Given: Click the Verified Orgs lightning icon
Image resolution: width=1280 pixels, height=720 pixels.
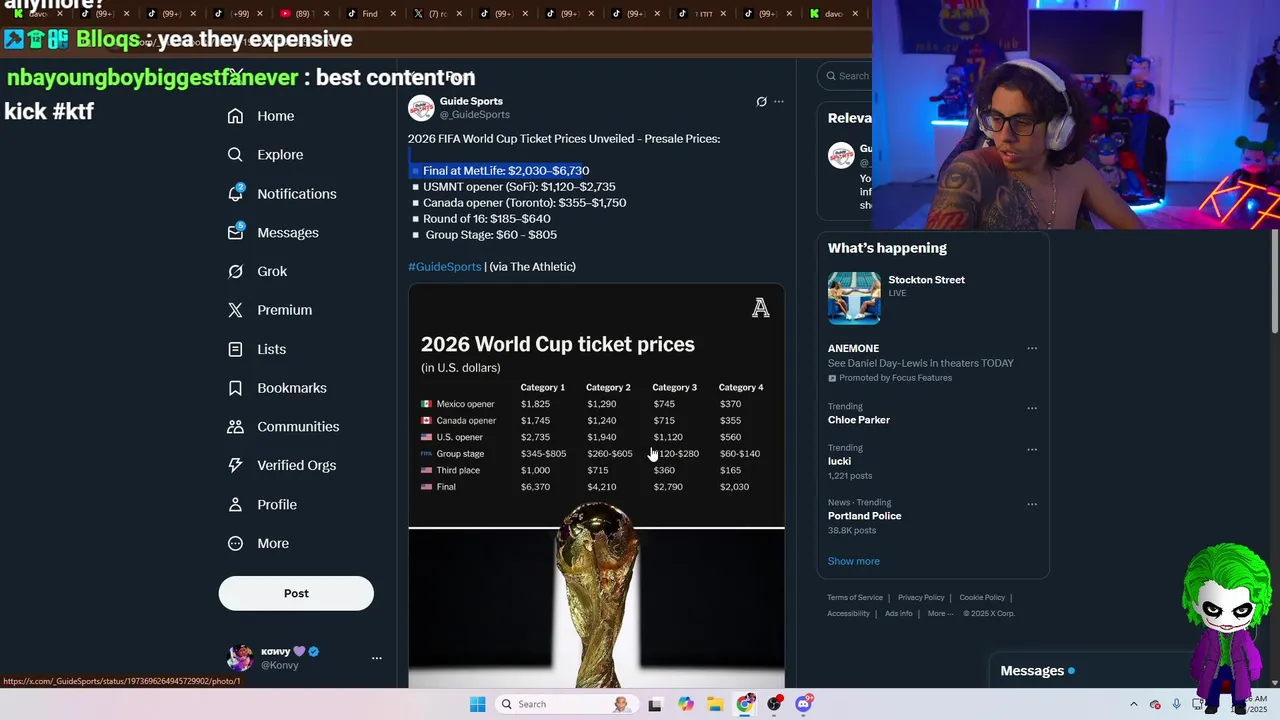Looking at the screenshot, I should (235, 465).
